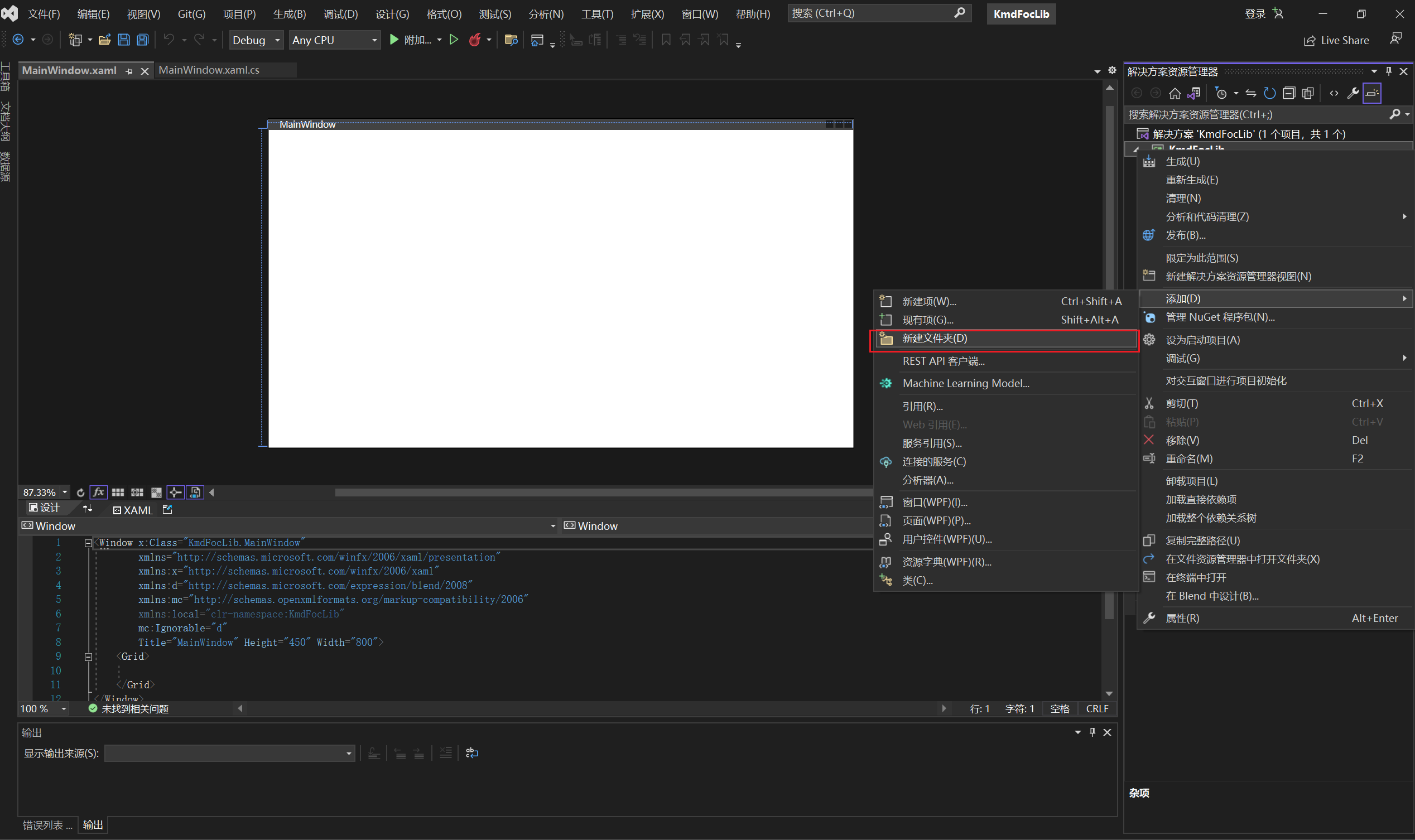Viewport: 1415px width, 840px height.
Task: Toggle preview selected items in Solution Explorer
Action: coord(1372,93)
